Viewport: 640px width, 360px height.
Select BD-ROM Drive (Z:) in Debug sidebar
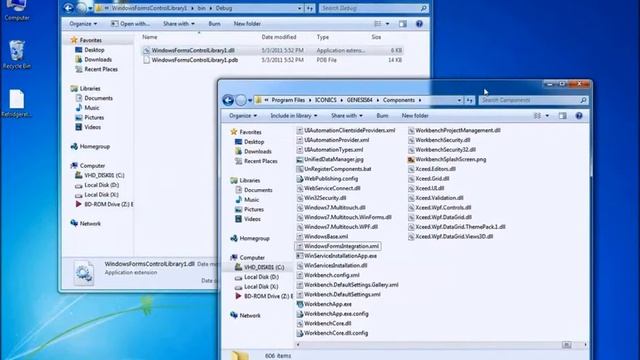[x=104, y=204]
